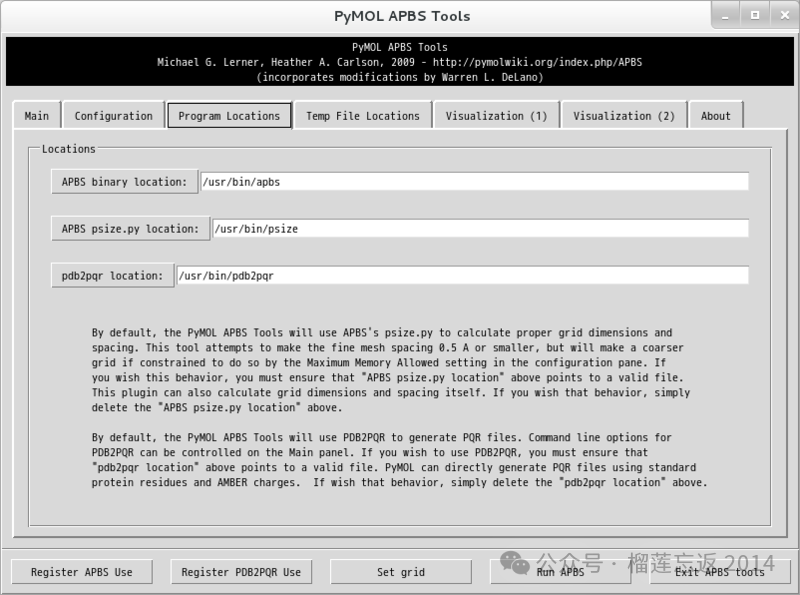
Task: Click the paragraph starting 'By default, the PyMOL APBS Tools will use APBS's psize.py'
Action: click(x=390, y=370)
